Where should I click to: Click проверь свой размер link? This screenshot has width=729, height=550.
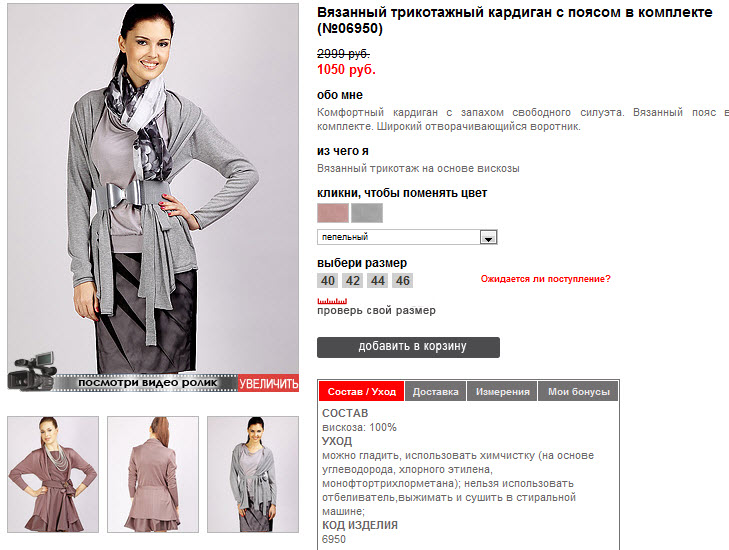point(377,311)
